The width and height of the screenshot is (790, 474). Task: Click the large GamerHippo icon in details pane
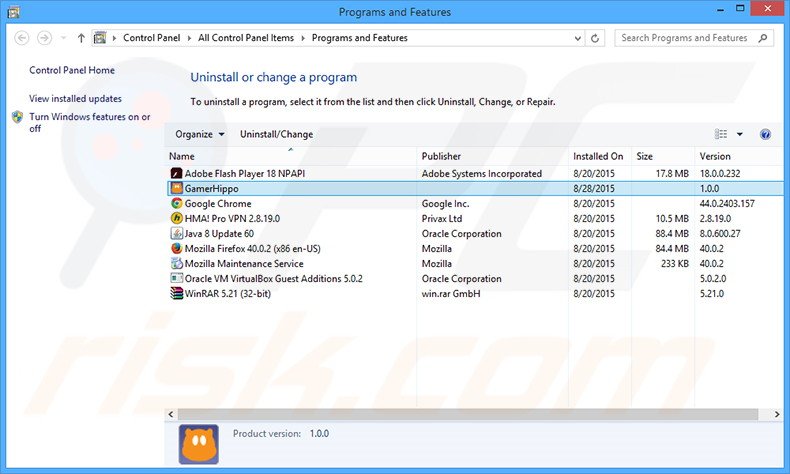pos(199,444)
